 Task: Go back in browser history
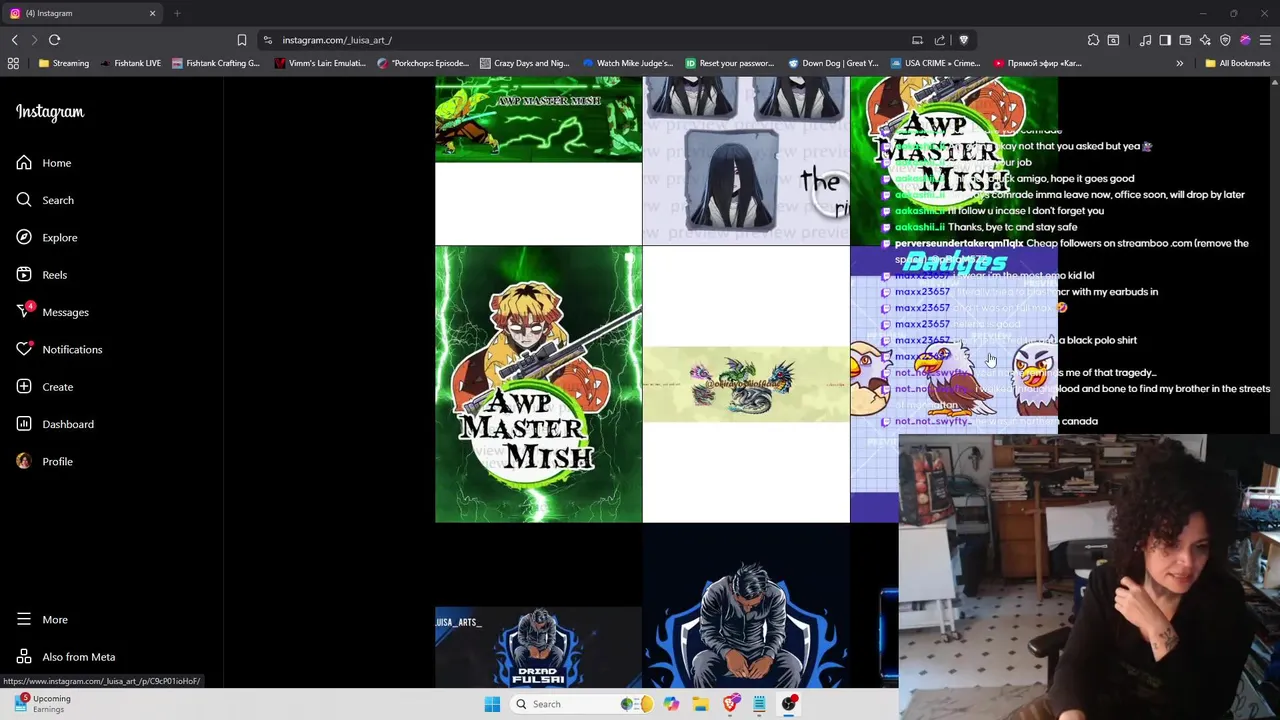(x=14, y=40)
